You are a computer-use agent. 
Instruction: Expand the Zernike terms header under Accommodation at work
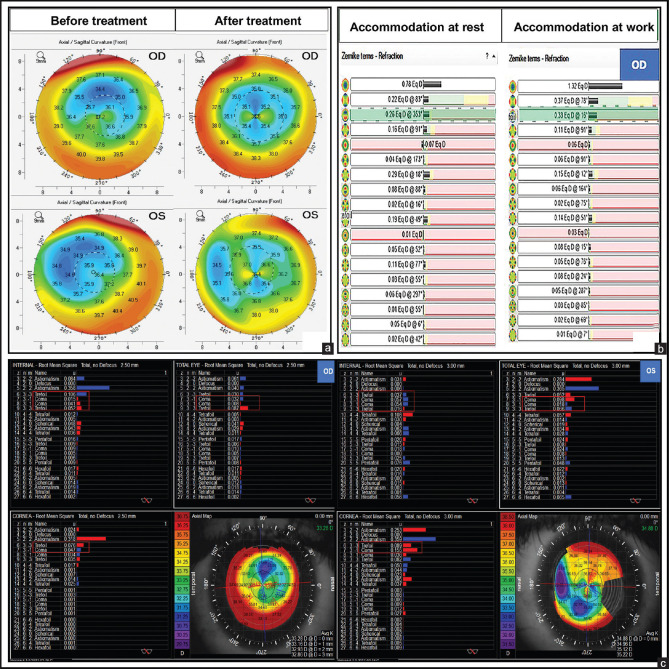(x=539, y=58)
